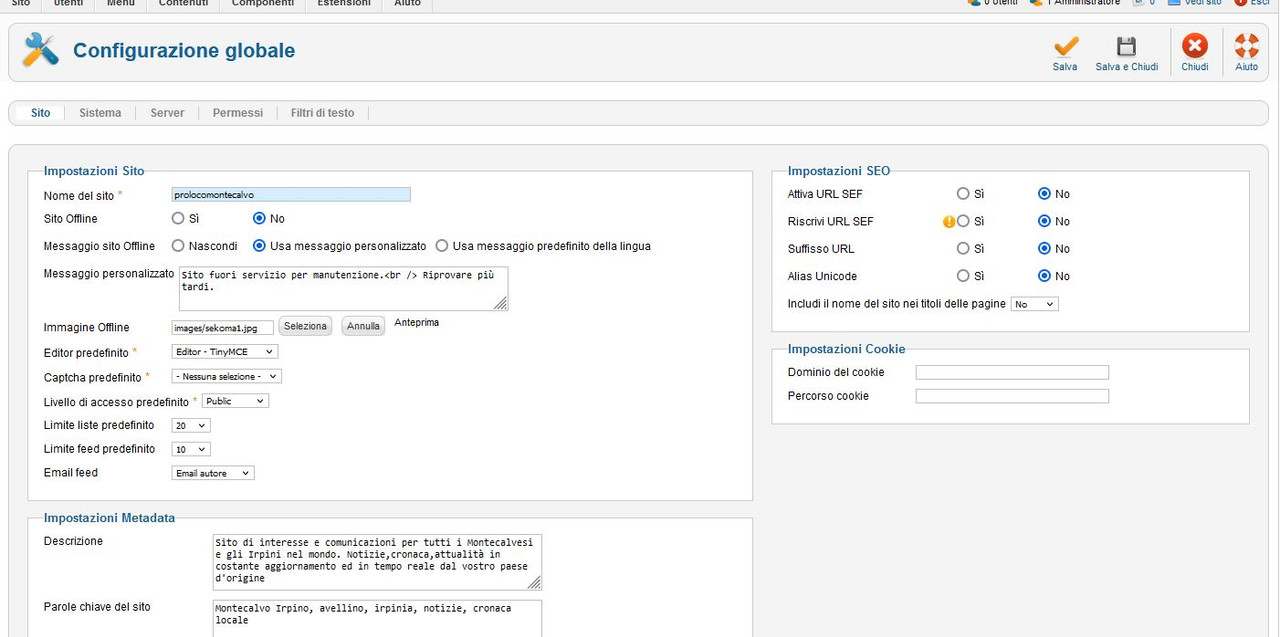Open Email feed dropdown
This screenshot has height=637, width=1280.
click(x=213, y=473)
